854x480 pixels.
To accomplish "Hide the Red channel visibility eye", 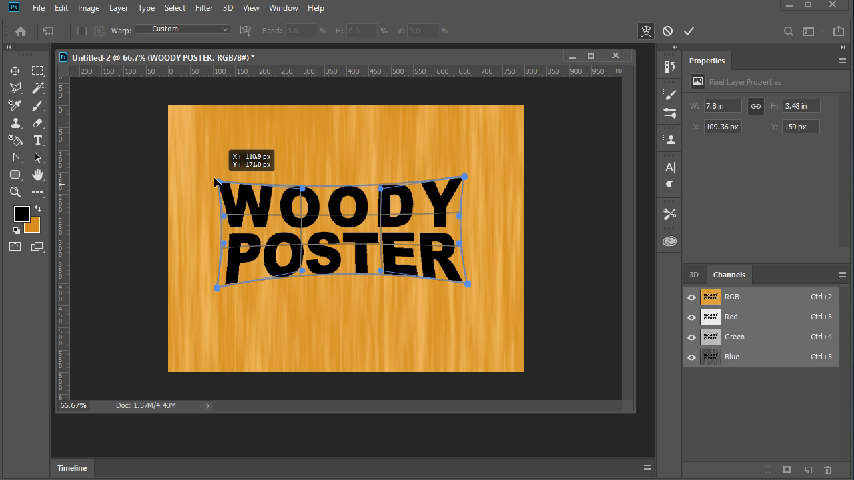I will coord(691,317).
